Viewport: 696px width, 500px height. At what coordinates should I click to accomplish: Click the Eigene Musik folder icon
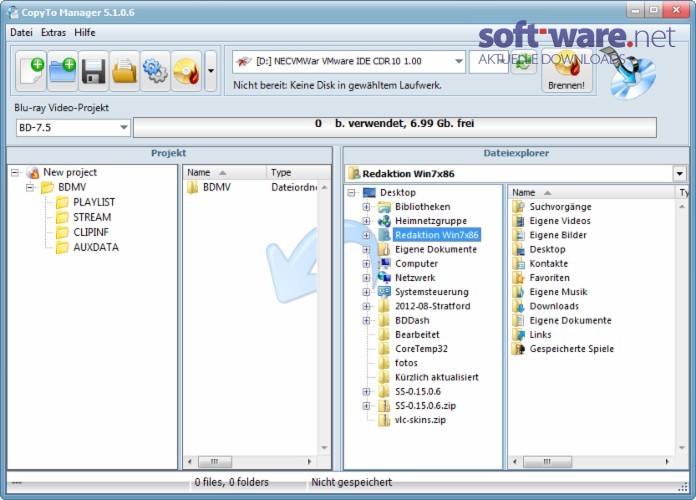click(x=518, y=292)
